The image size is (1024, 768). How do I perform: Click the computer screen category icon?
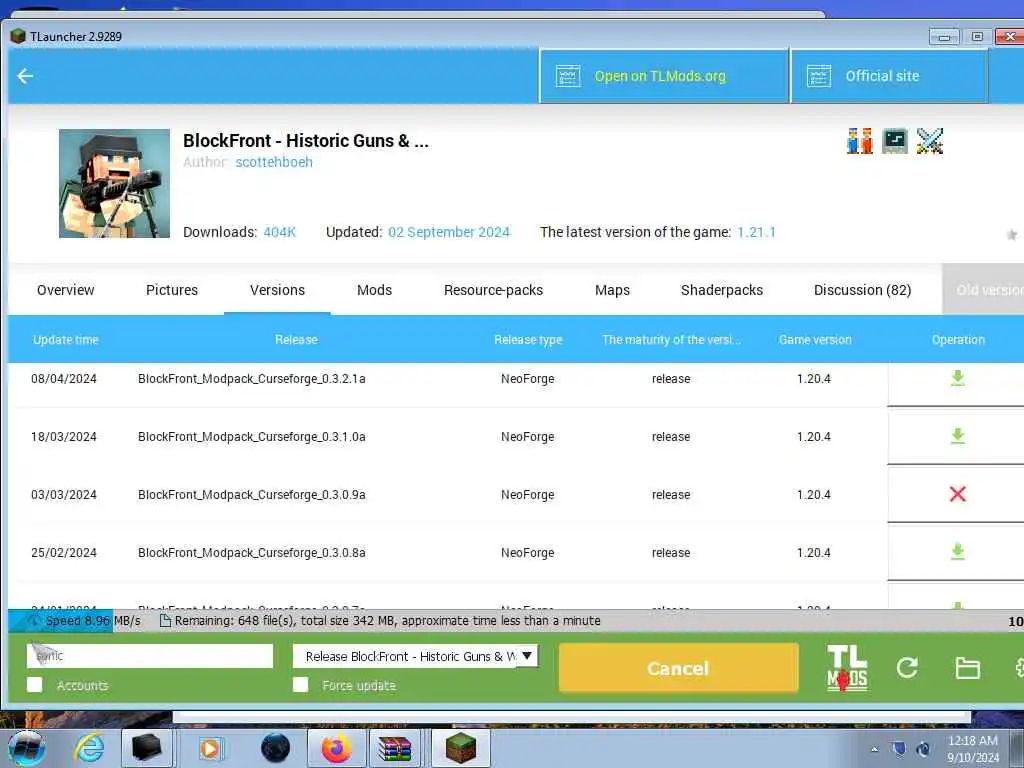(x=895, y=141)
